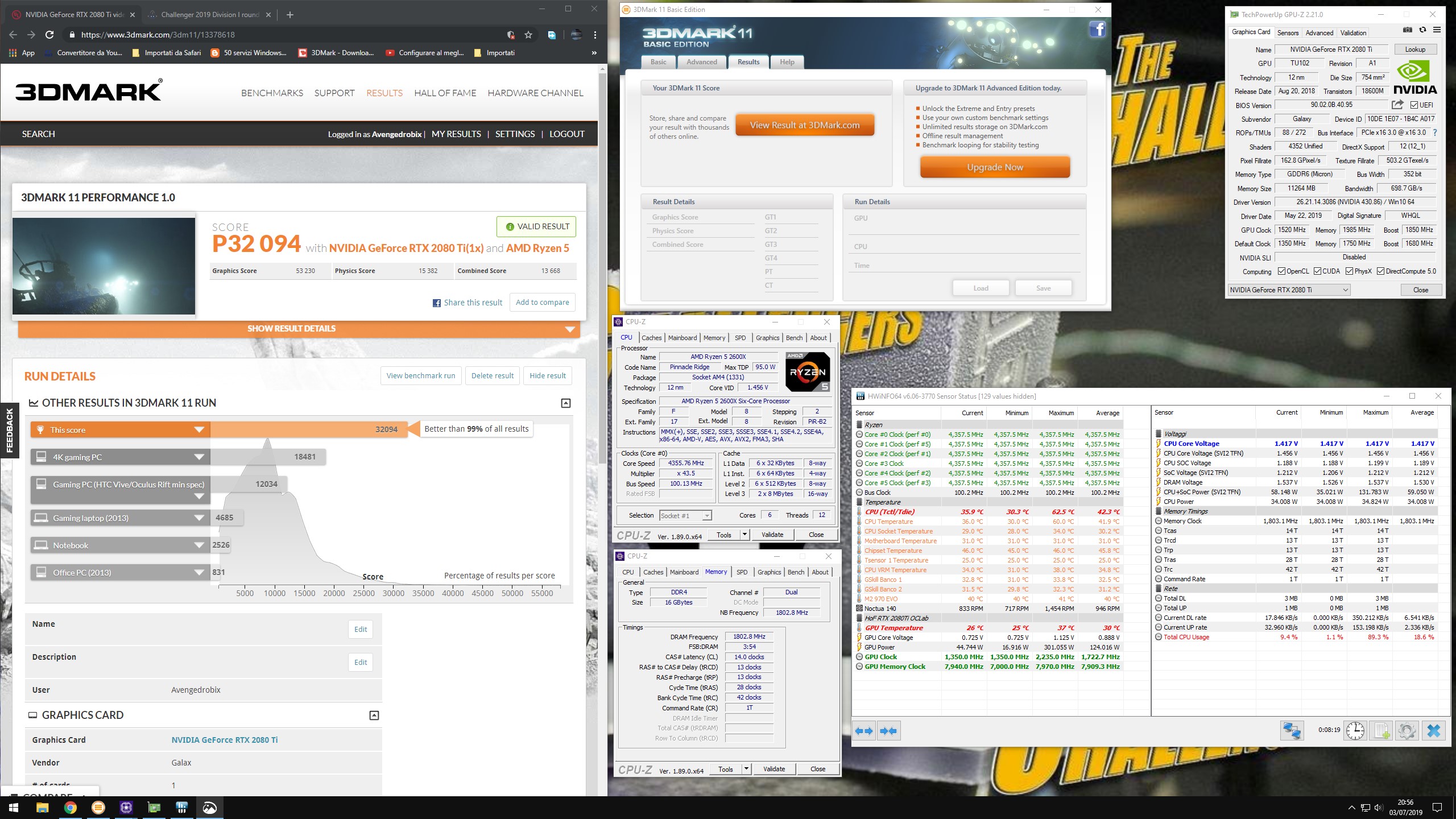Screen dimensions: 1456x819
Task: Click the Chrome profile avatar icon
Action: point(576,35)
